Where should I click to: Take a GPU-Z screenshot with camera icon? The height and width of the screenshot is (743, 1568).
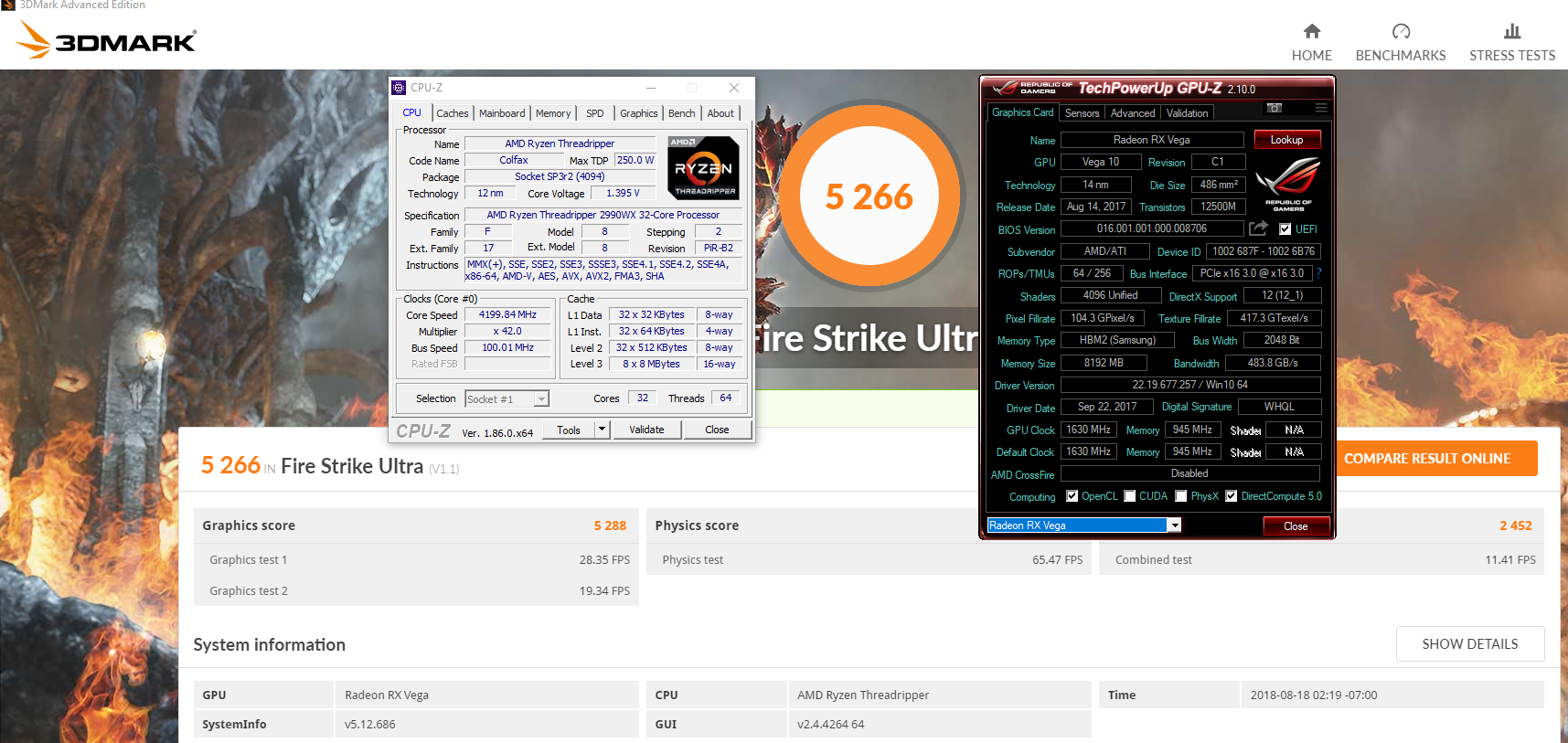(1275, 108)
